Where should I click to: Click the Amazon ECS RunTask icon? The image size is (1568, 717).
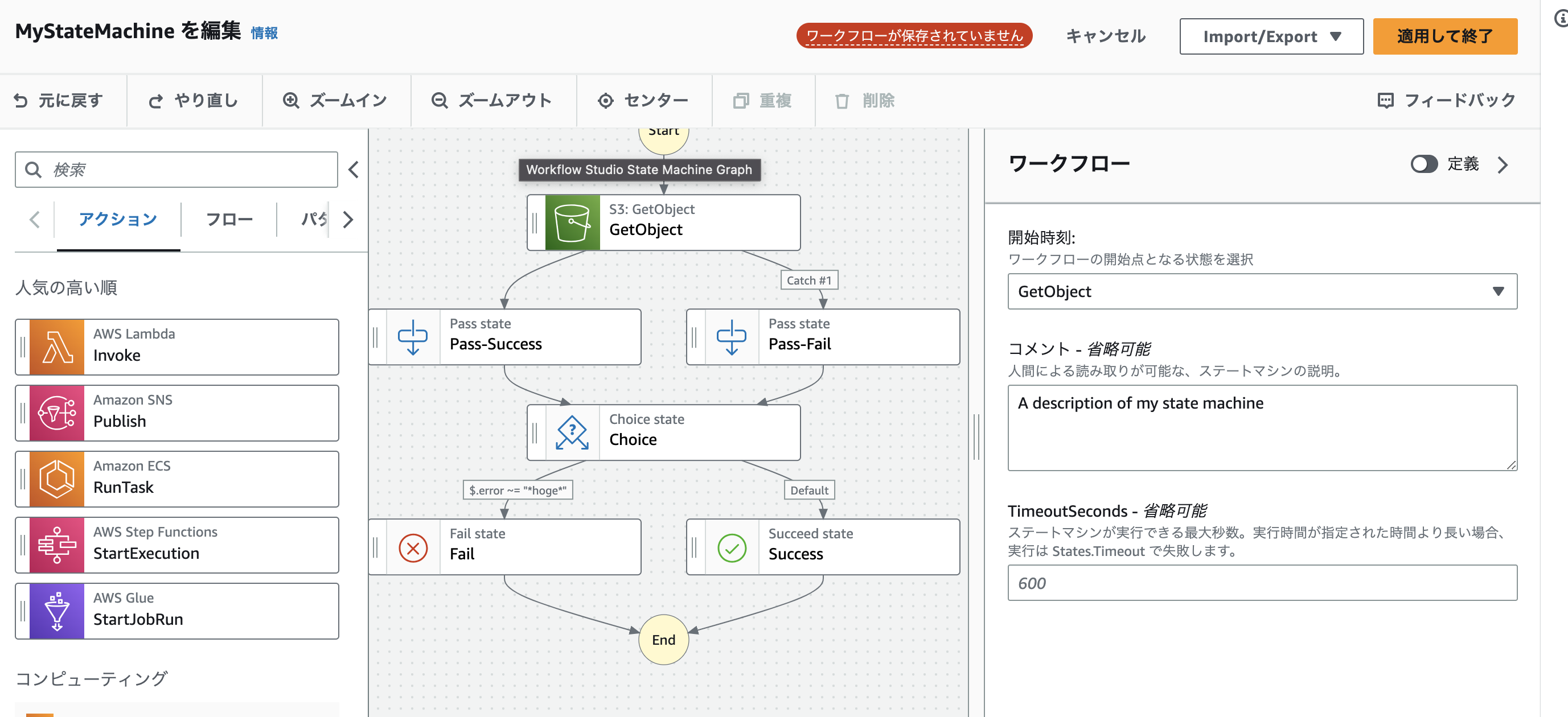pos(56,479)
